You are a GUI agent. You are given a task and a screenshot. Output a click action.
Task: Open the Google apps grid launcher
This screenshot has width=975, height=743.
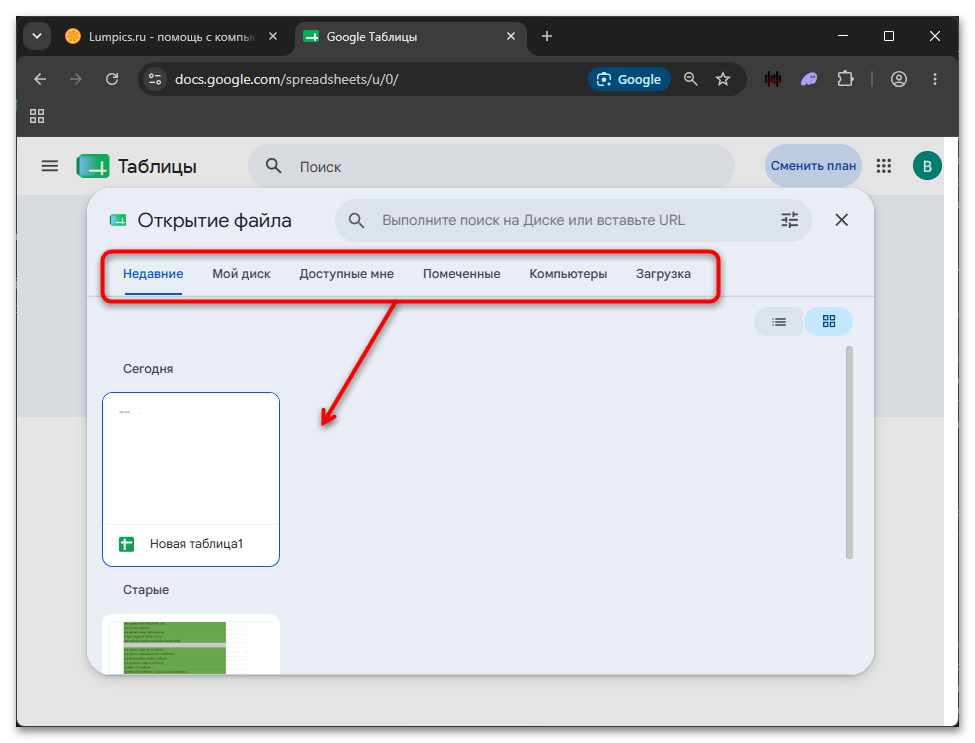click(x=884, y=166)
